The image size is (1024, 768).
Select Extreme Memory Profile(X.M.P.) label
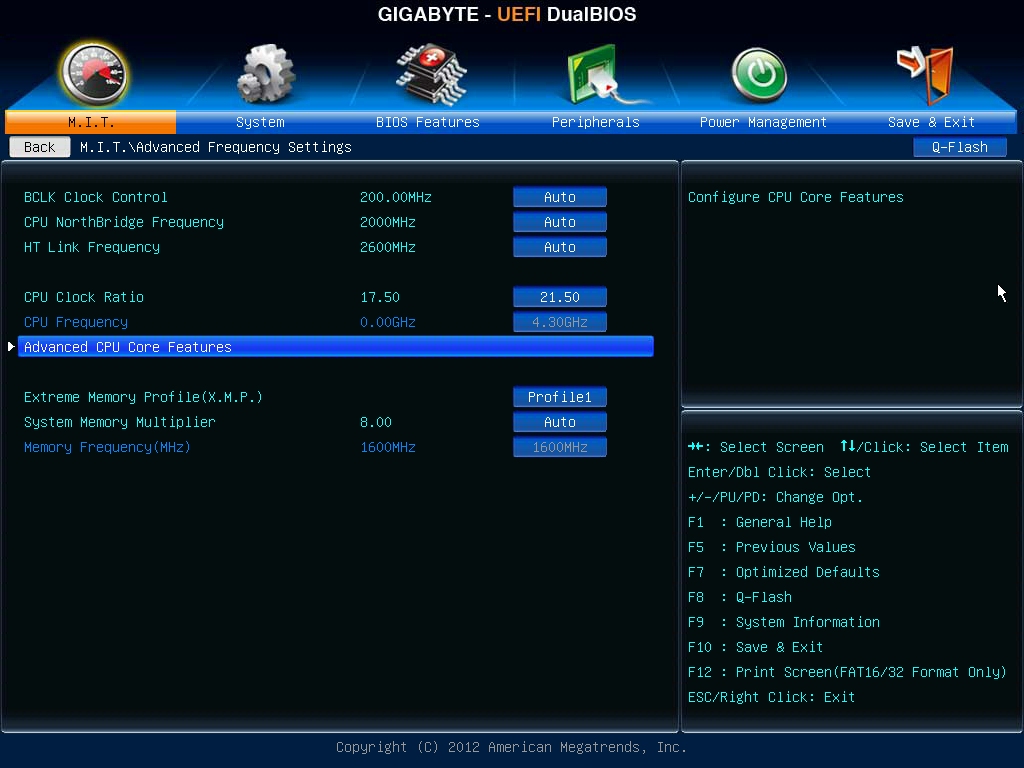[143, 397]
